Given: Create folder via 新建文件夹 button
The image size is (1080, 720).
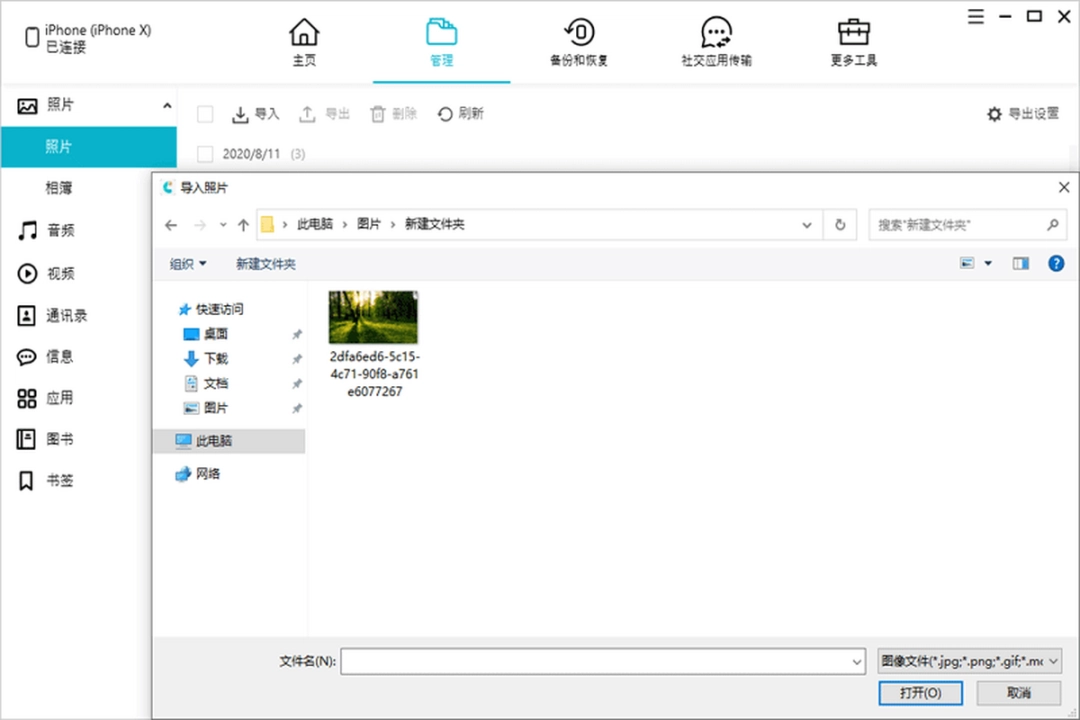Looking at the screenshot, I should click(x=265, y=263).
